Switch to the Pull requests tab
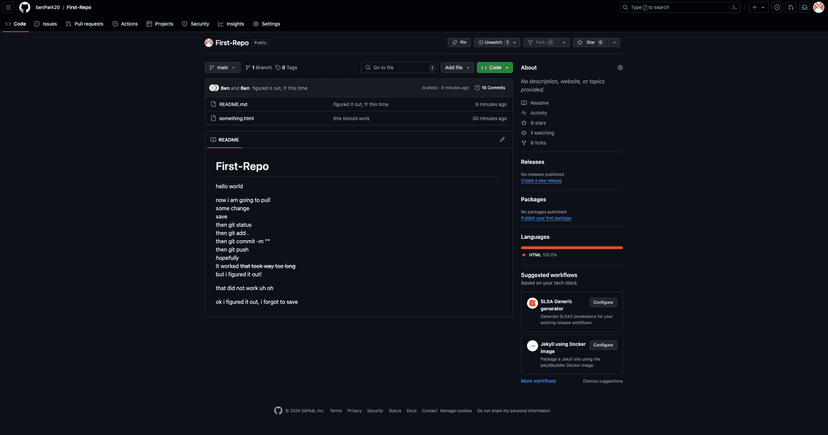828x435 pixels. [84, 24]
